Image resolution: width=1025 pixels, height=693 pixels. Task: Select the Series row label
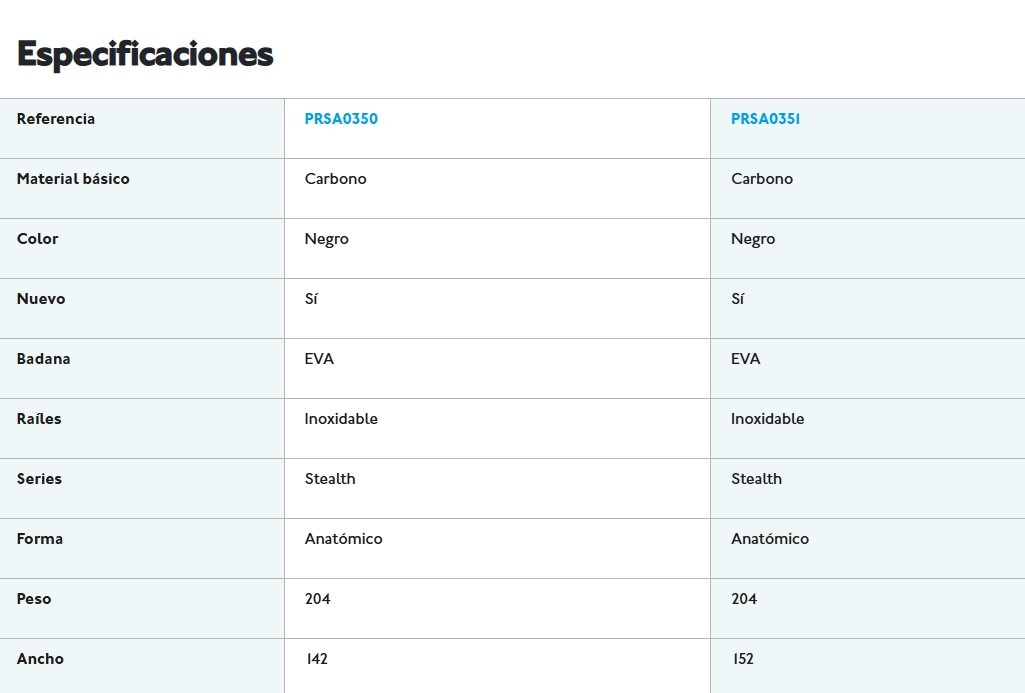[x=39, y=479]
